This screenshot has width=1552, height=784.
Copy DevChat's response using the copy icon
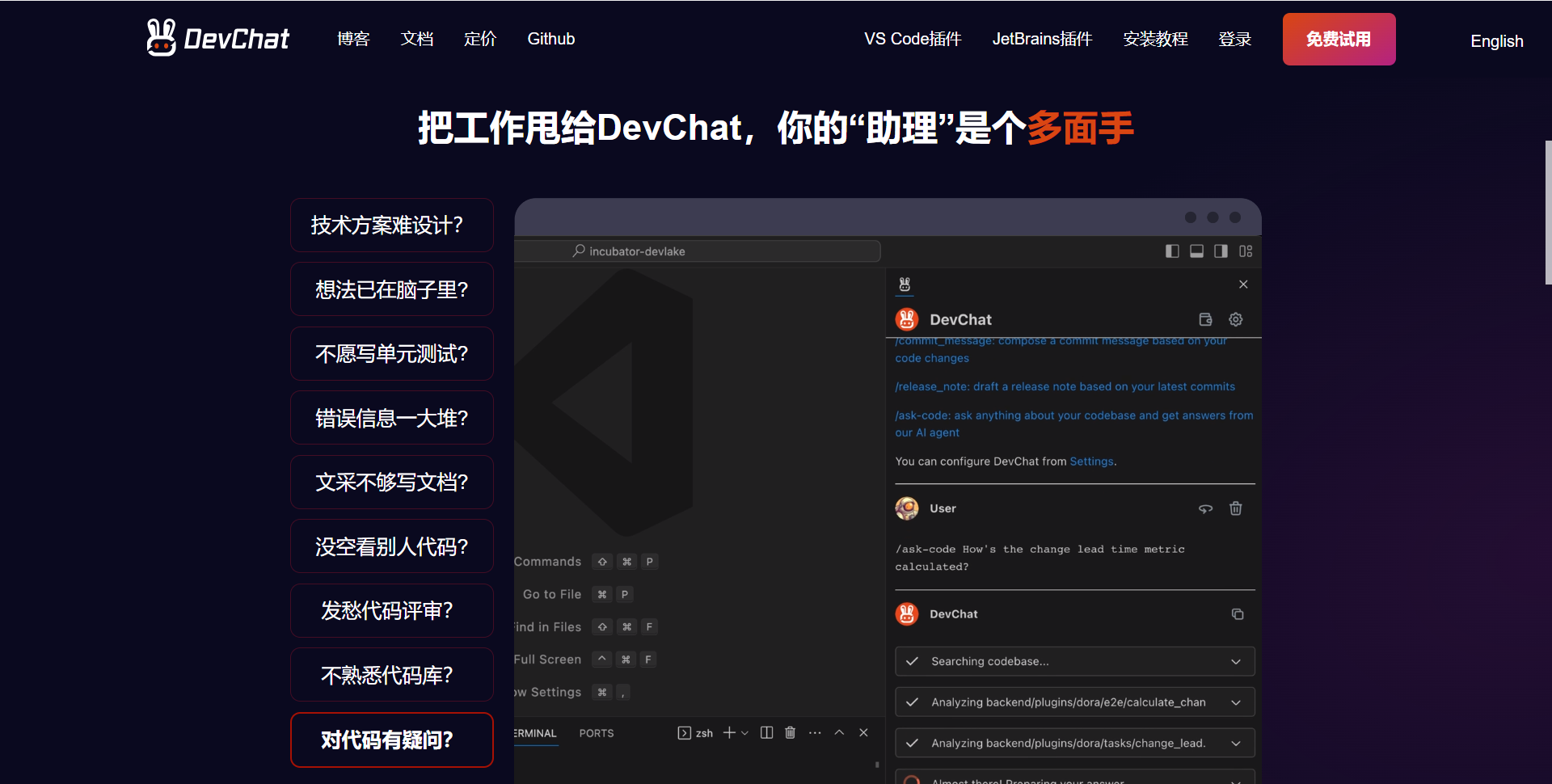tap(1238, 614)
